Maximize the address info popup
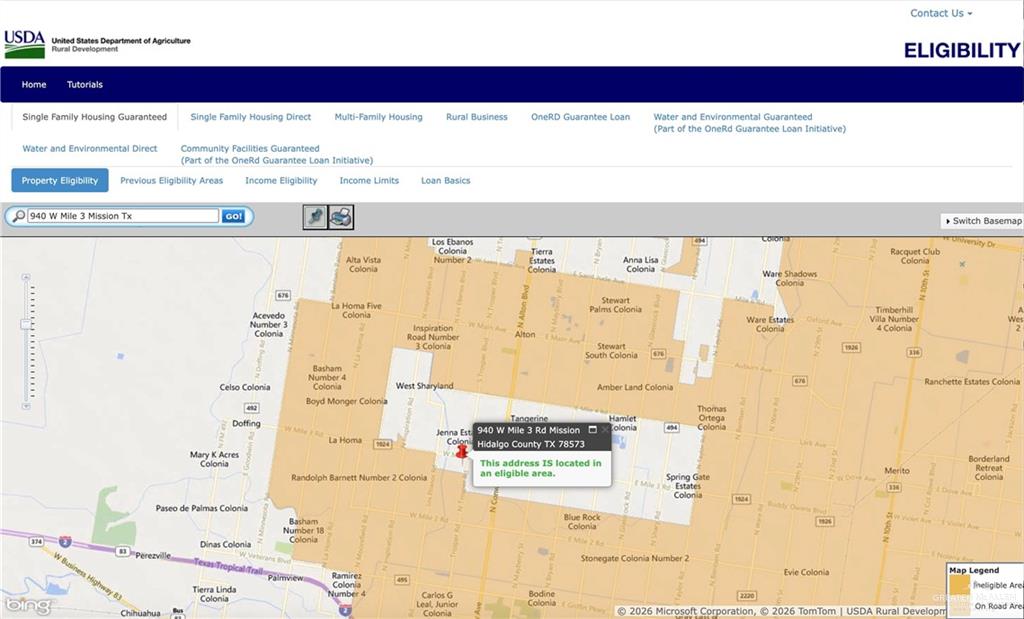The height and width of the screenshot is (619, 1024). (592, 430)
